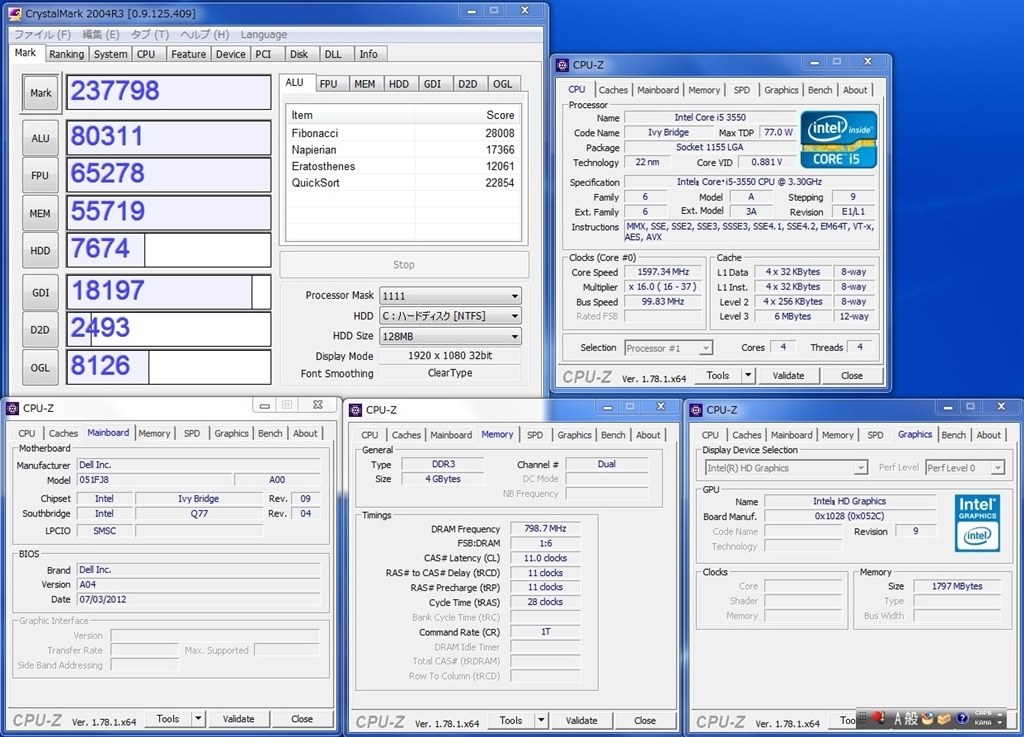Click the ALU benchmark button
The width and height of the screenshot is (1024, 737).
pyautogui.click(x=40, y=138)
